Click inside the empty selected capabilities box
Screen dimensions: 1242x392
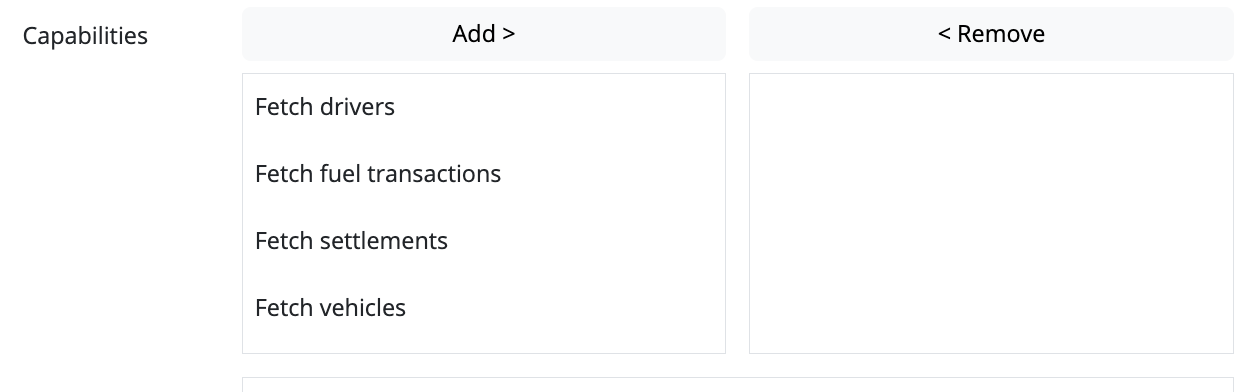[x=991, y=213]
